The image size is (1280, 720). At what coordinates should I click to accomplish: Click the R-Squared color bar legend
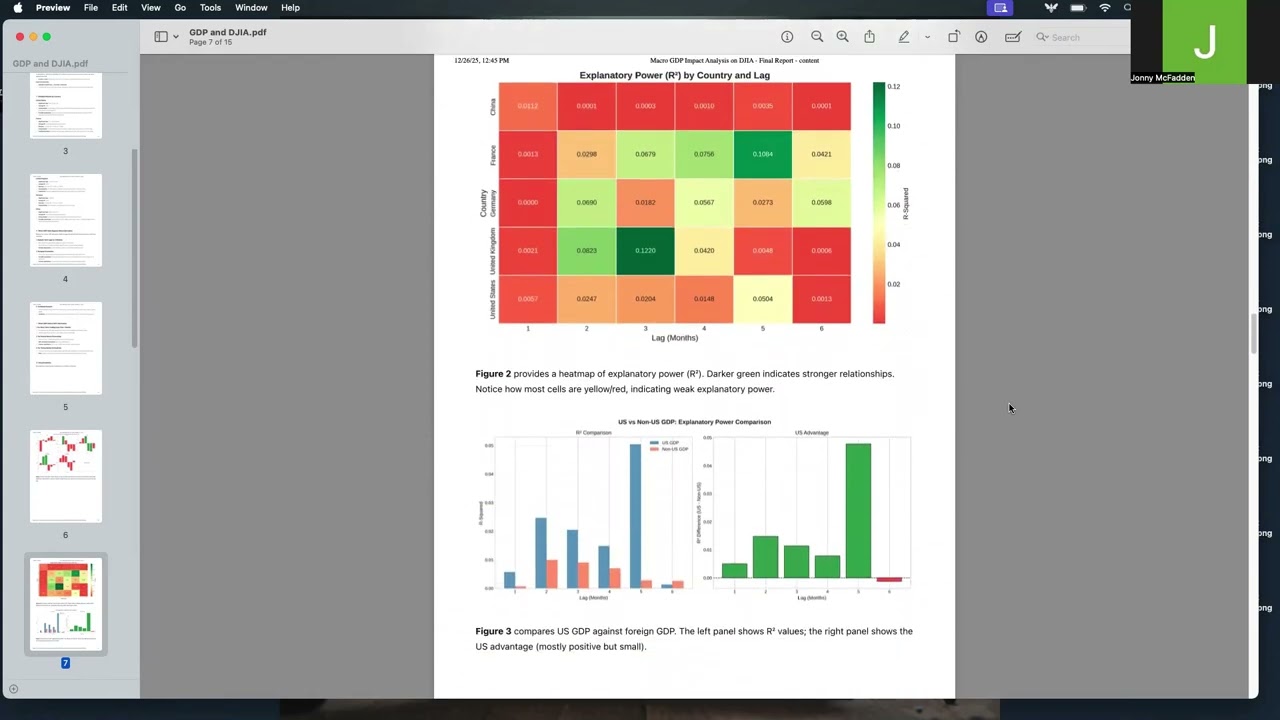coord(879,203)
